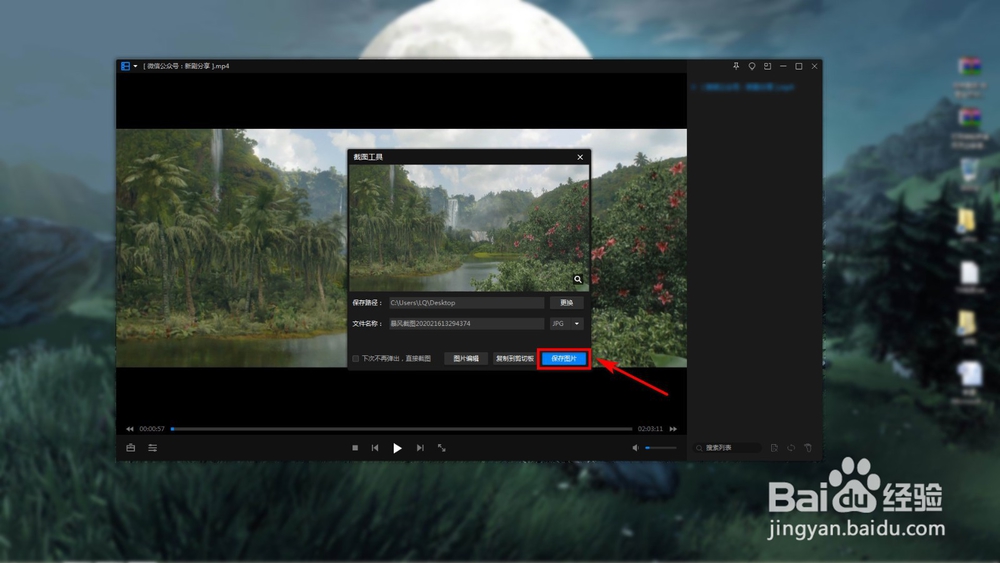Play the video with the play button
The image size is (1000, 563).
point(397,448)
